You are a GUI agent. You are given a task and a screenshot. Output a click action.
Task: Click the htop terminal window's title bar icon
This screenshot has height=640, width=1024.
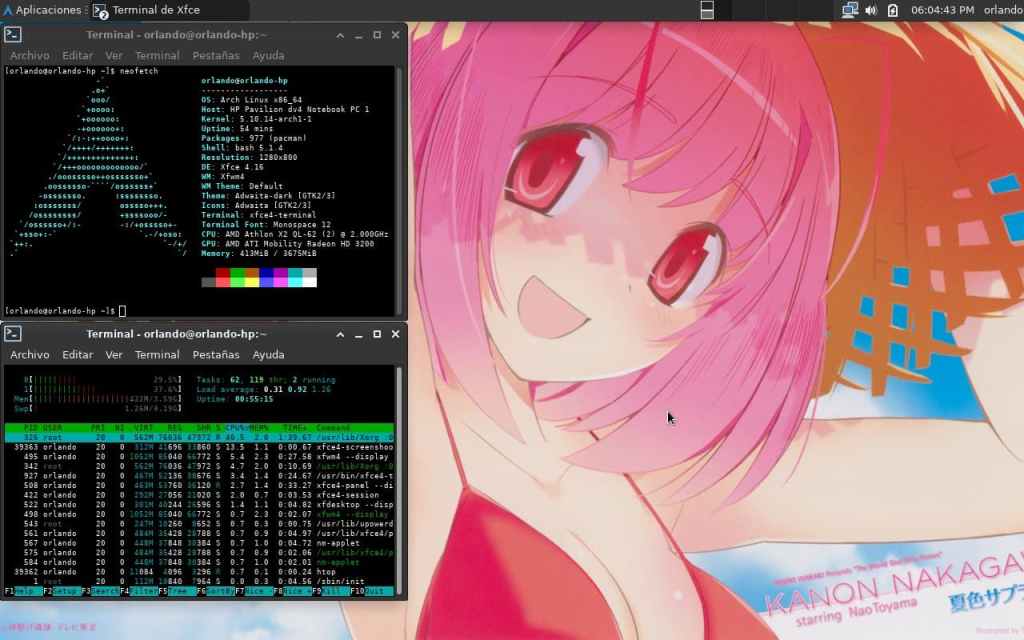(13, 333)
